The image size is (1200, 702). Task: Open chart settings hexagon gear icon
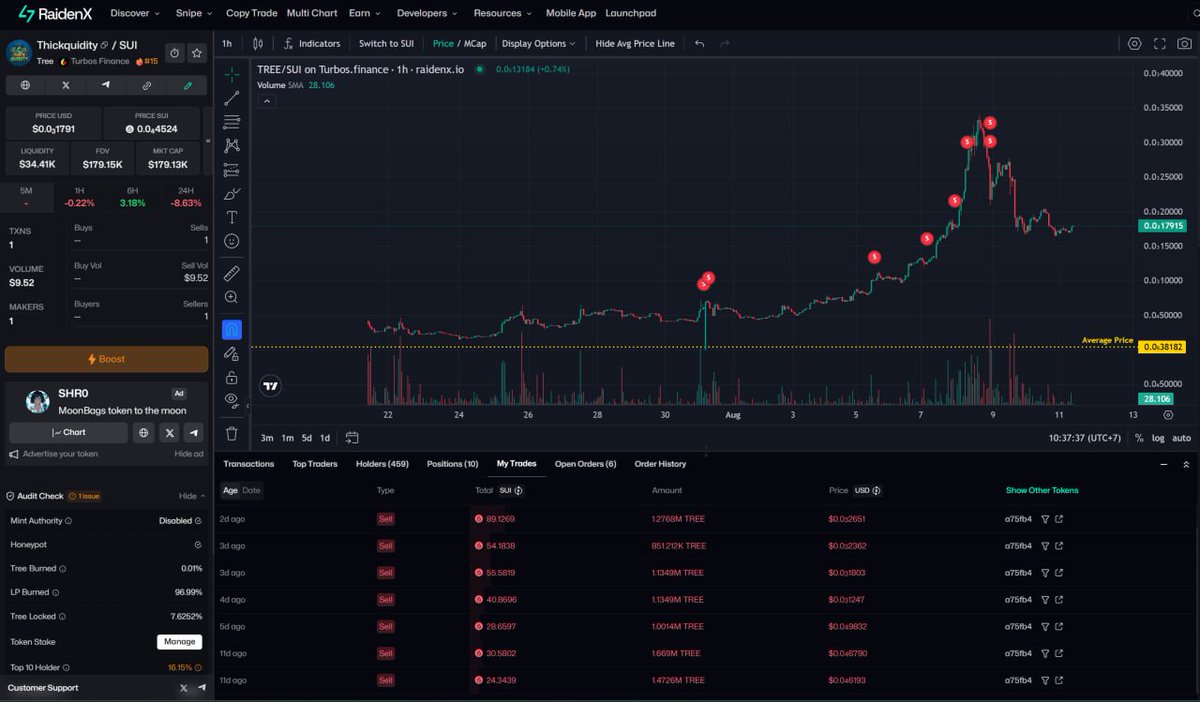pos(1134,43)
